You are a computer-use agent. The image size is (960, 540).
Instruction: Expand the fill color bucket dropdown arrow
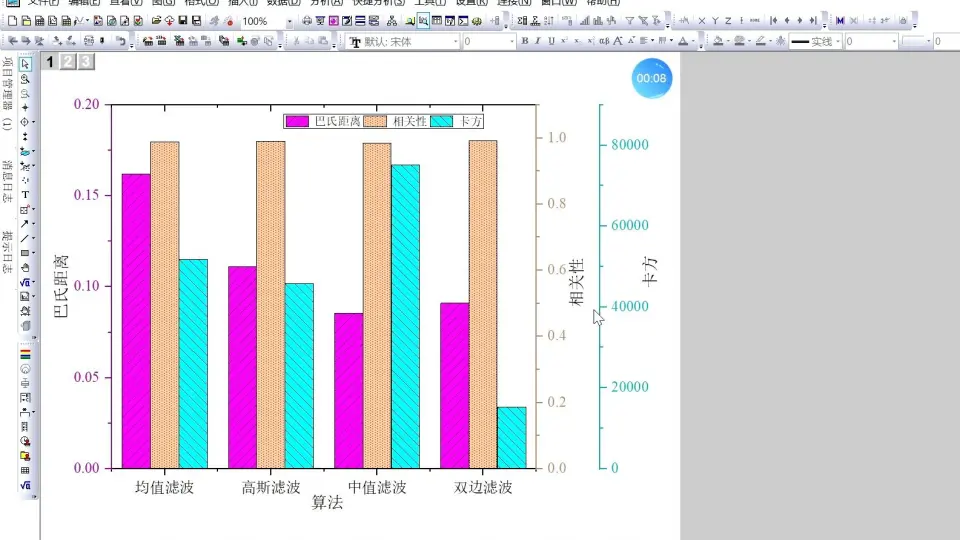728,41
